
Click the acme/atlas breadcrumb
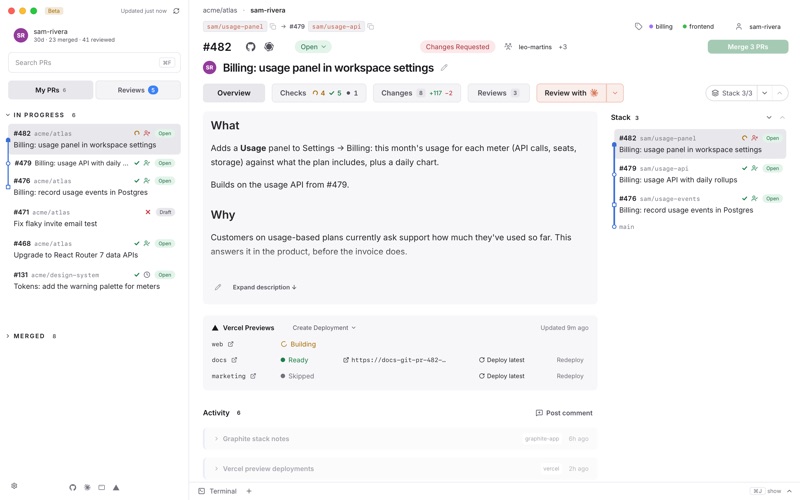[220, 10]
